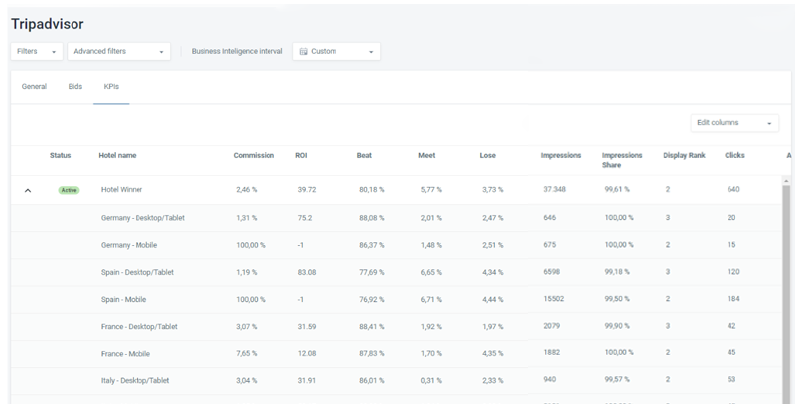This screenshot has width=800, height=404.
Task: Click Hotel Winner commission 2,46 %
Action: click(246, 190)
